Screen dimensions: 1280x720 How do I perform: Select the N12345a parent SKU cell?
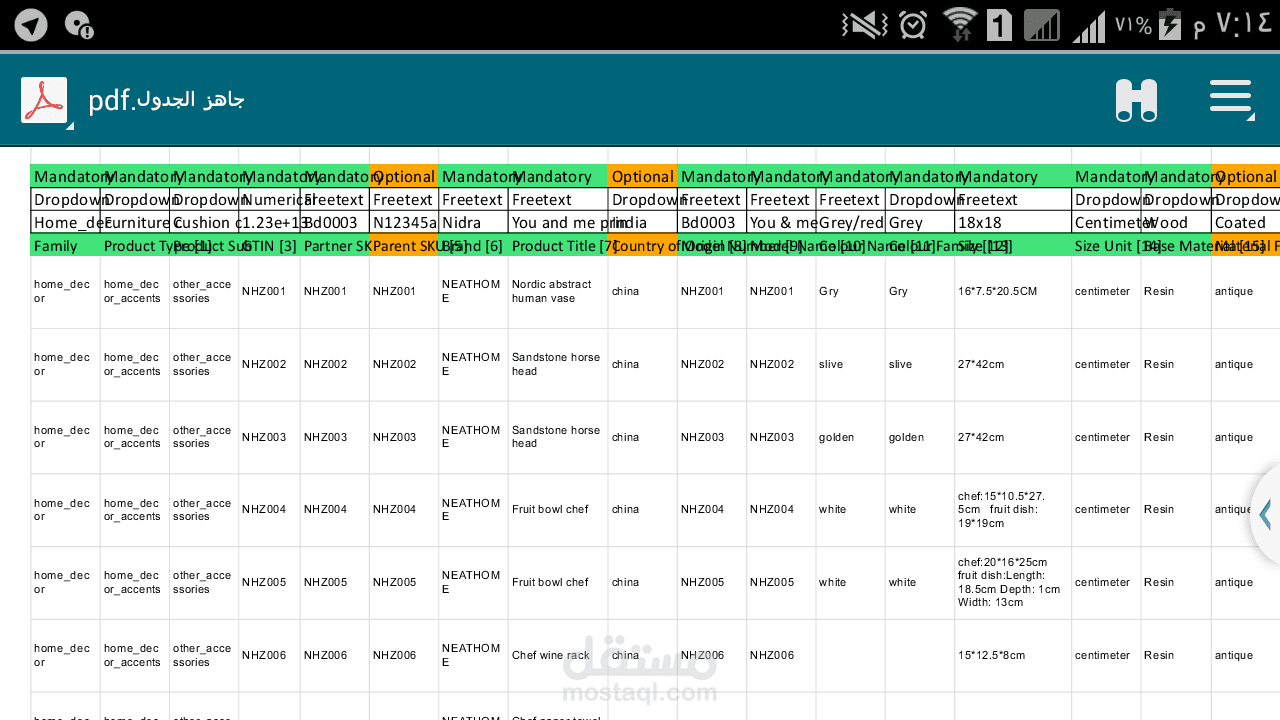[x=404, y=223]
